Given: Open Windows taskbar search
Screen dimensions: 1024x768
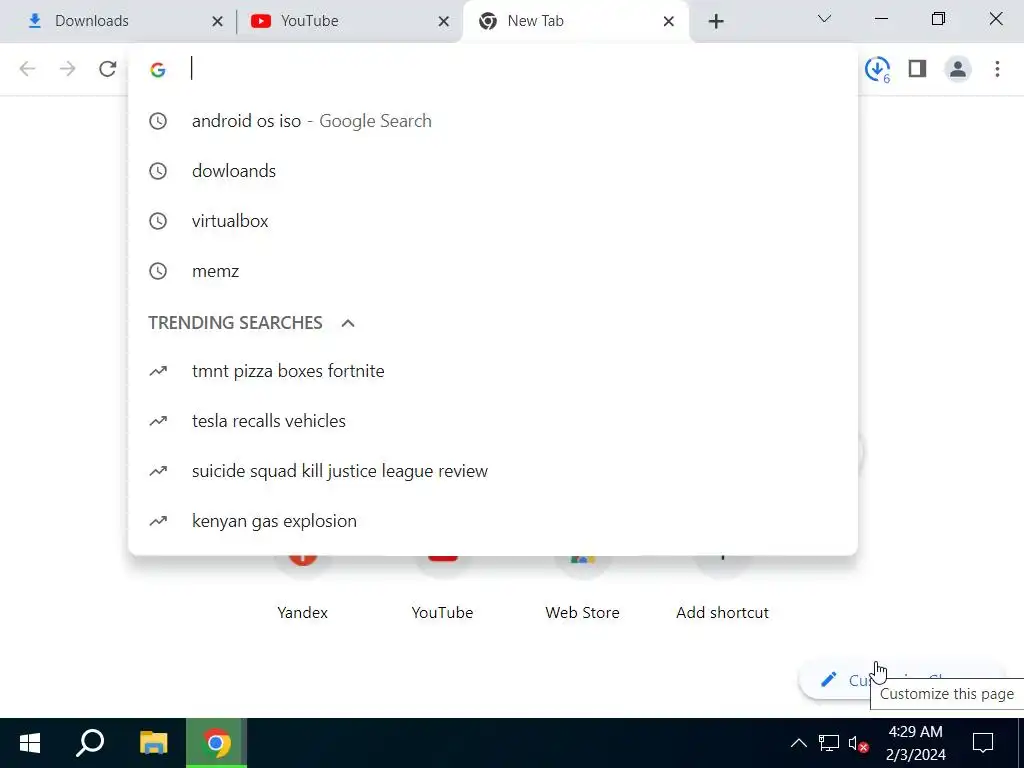Looking at the screenshot, I should point(90,743).
